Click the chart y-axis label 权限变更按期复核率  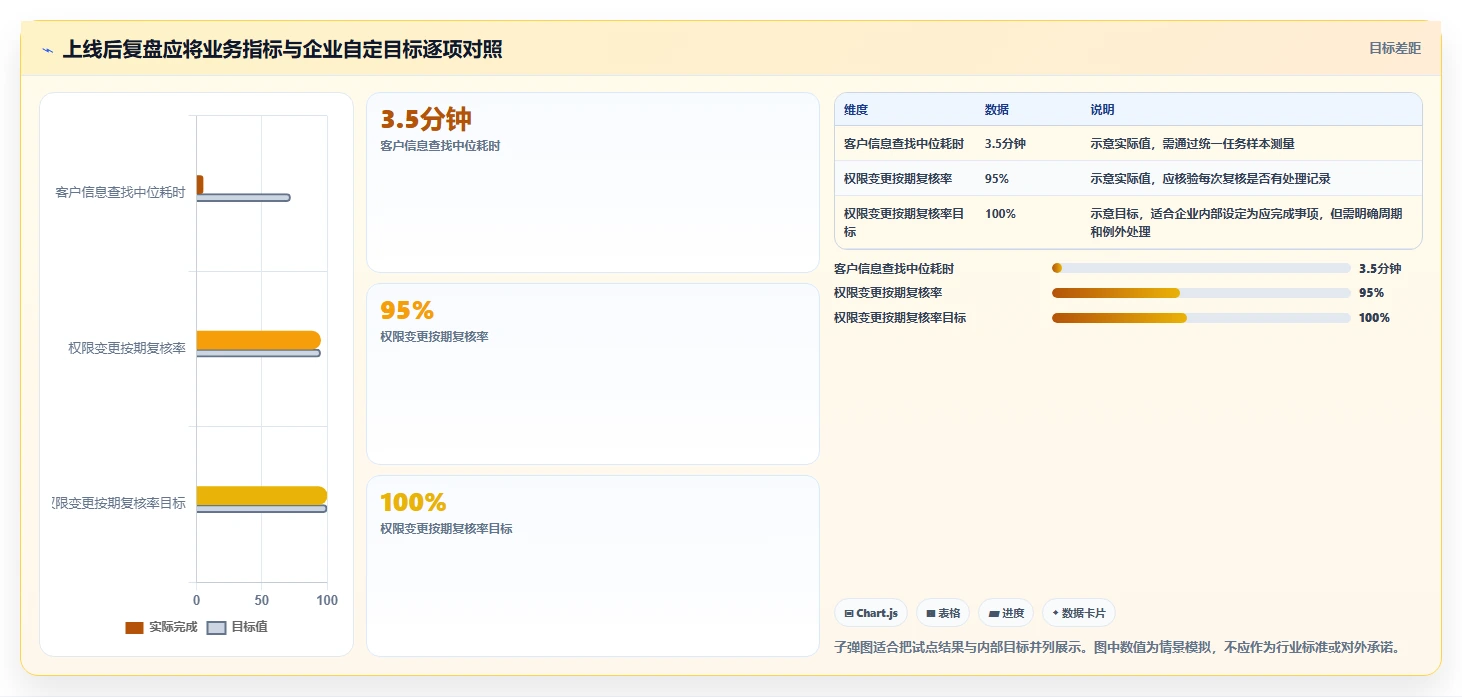click(127, 348)
